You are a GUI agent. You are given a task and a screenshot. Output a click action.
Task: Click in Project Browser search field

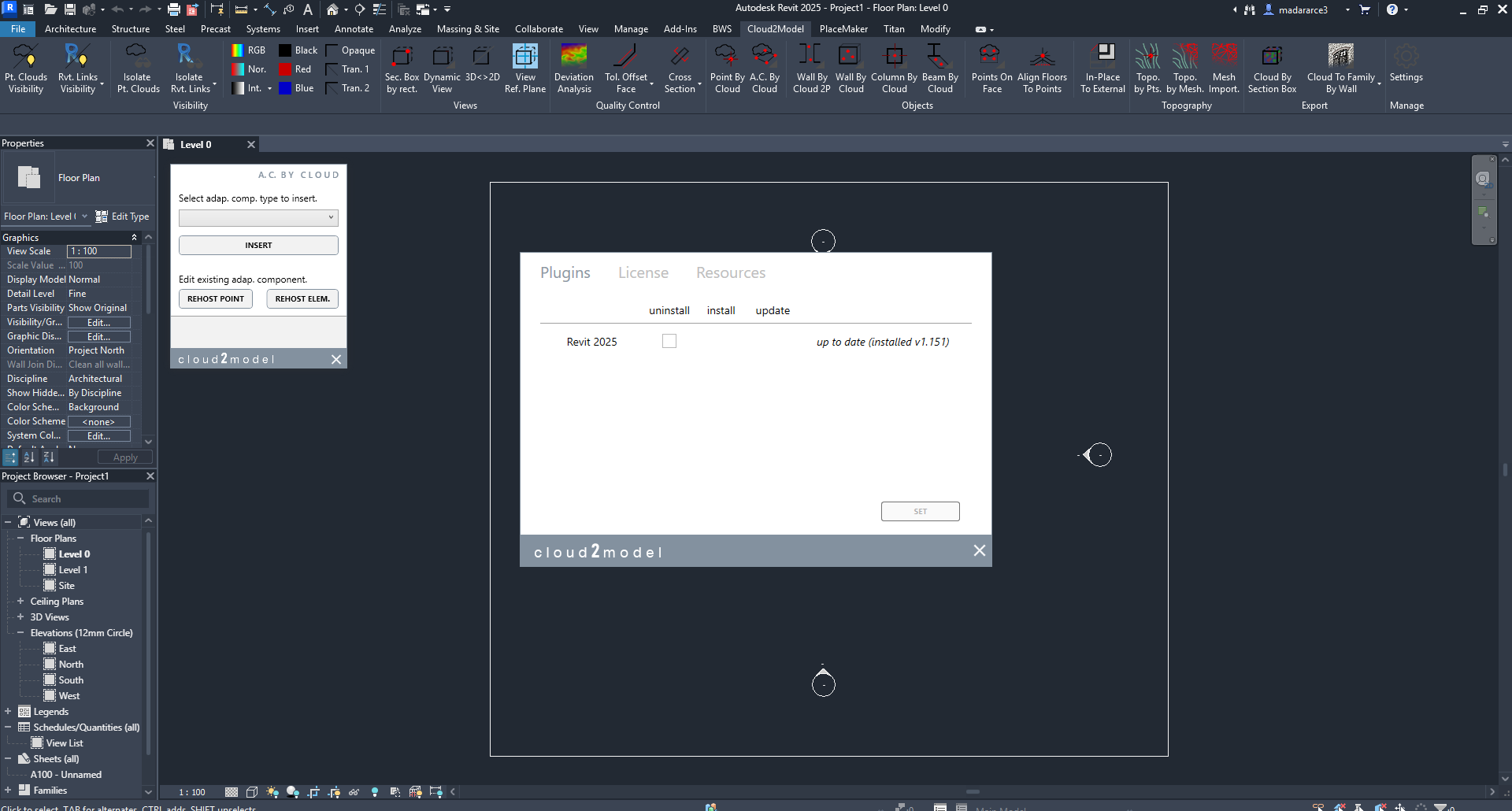coord(78,498)
